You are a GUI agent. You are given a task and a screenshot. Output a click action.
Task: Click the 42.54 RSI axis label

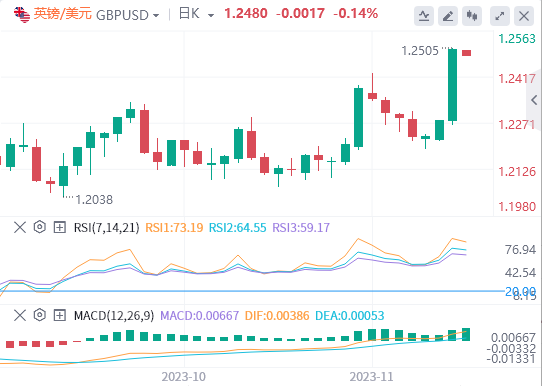click(x=520, y=273)
